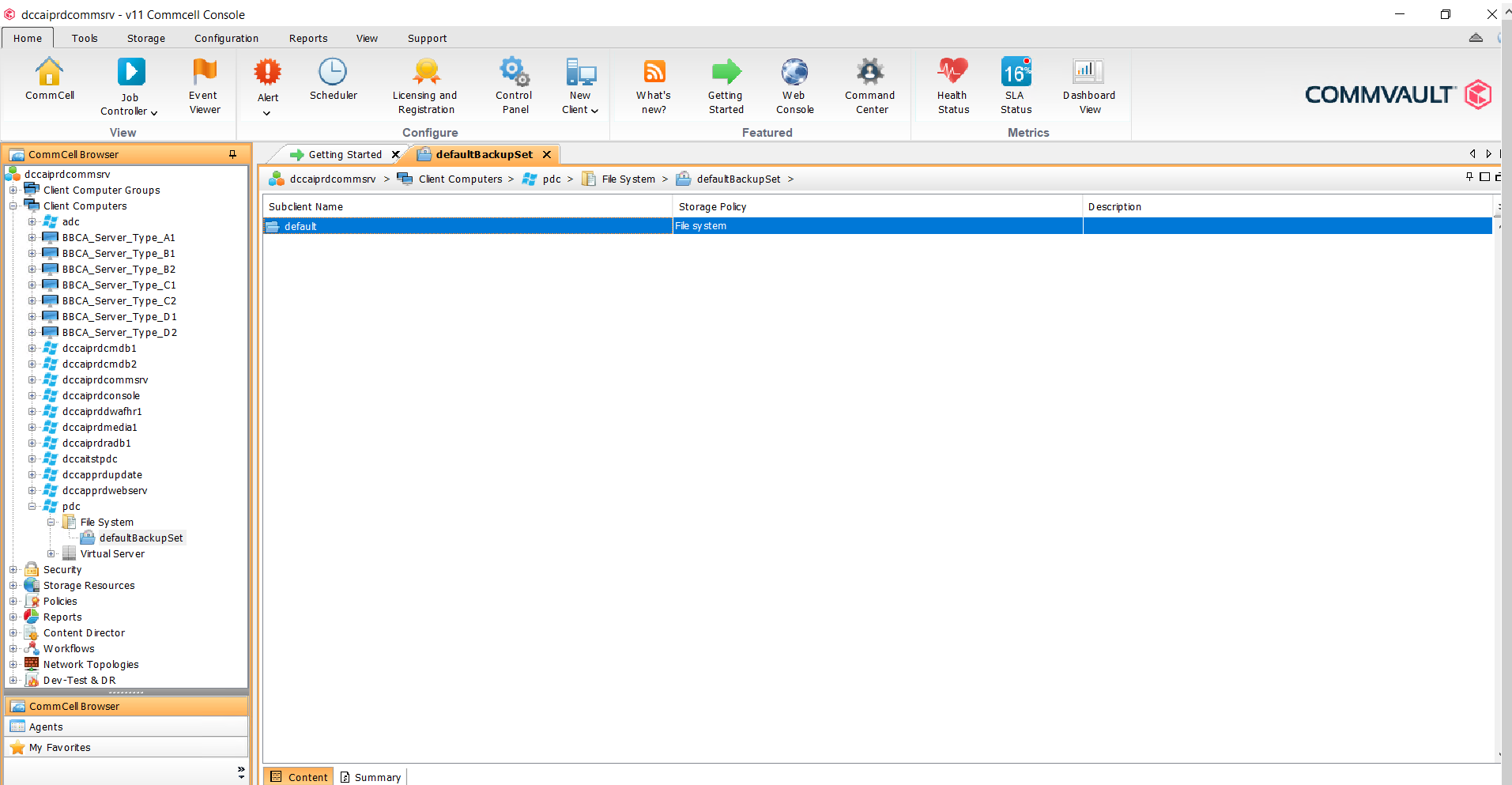
Task: Collapse Client Computers node
Action: (x=13, y=206)
